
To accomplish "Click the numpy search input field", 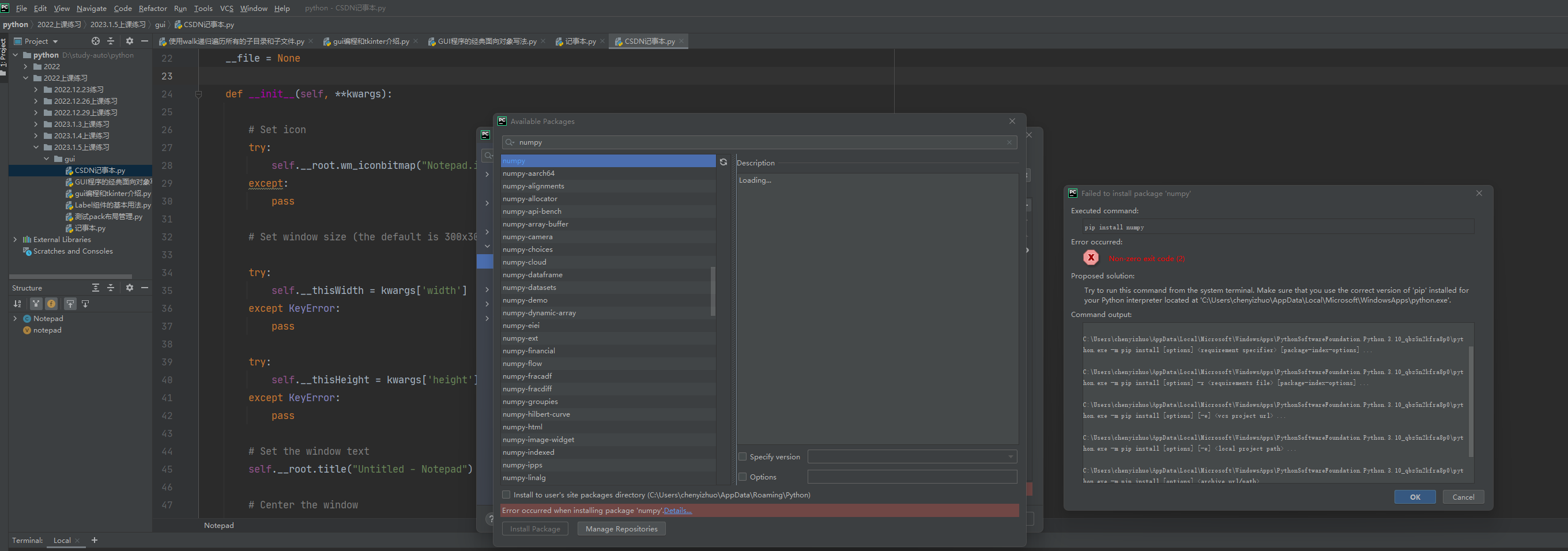I will (760, 142).
